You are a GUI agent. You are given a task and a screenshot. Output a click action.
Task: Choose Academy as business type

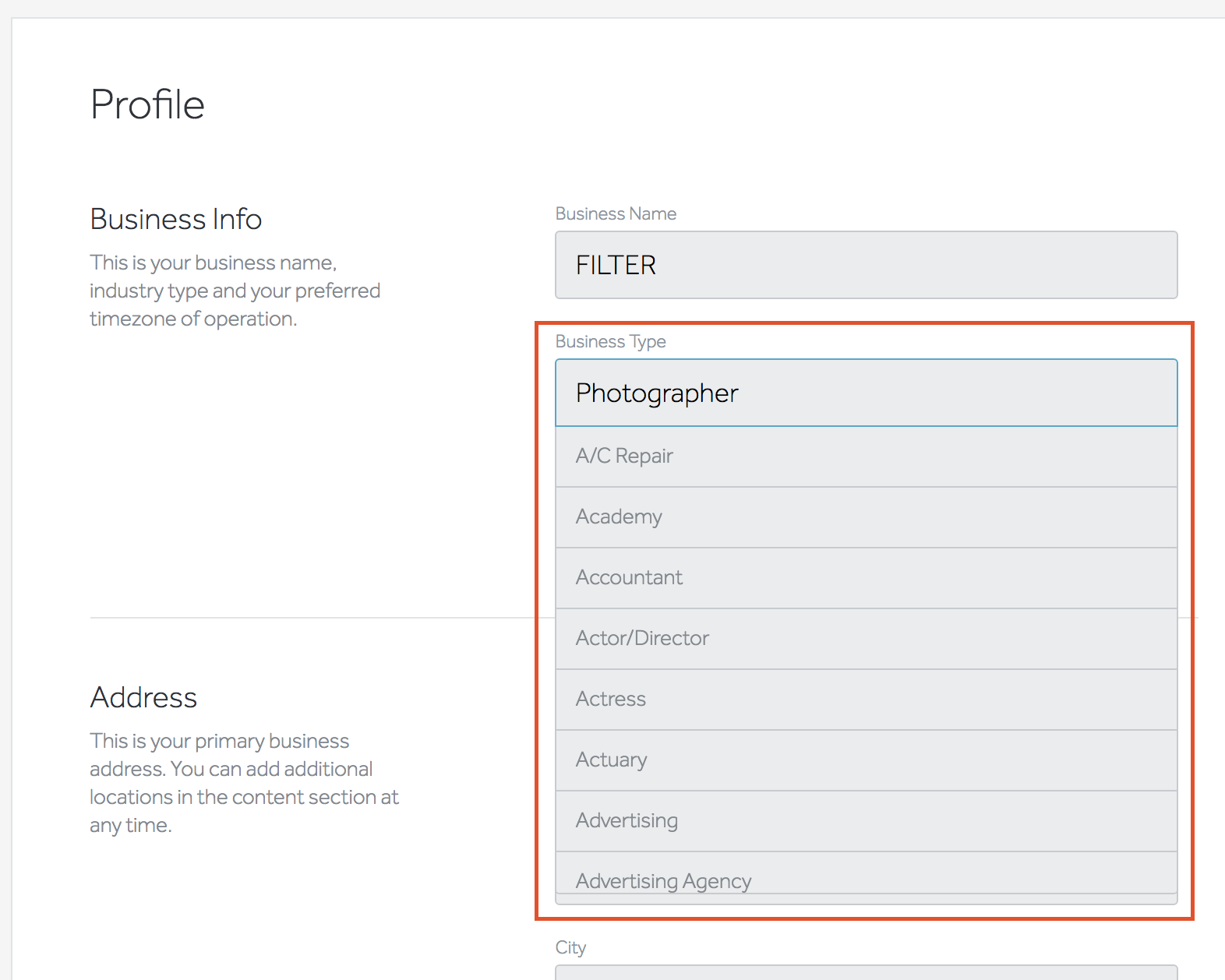tap(865, 517)
